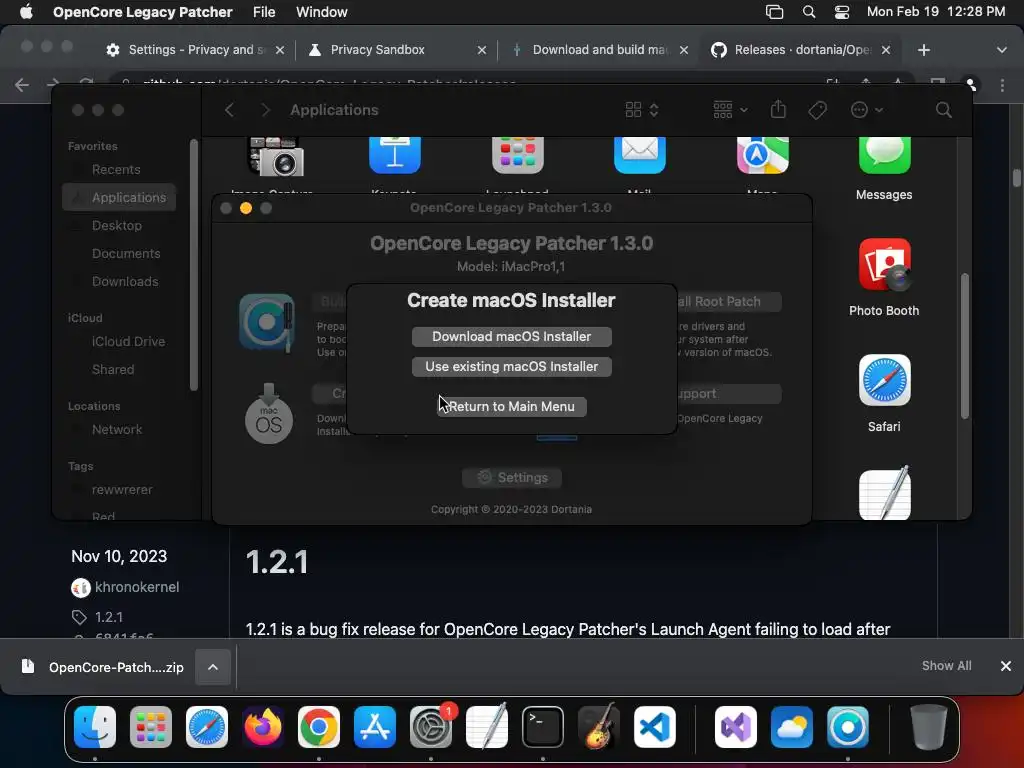This screenshot has width=1024, height=768.
Task: Select Safari app icon in Finder
Action: (x=884, y=380)
